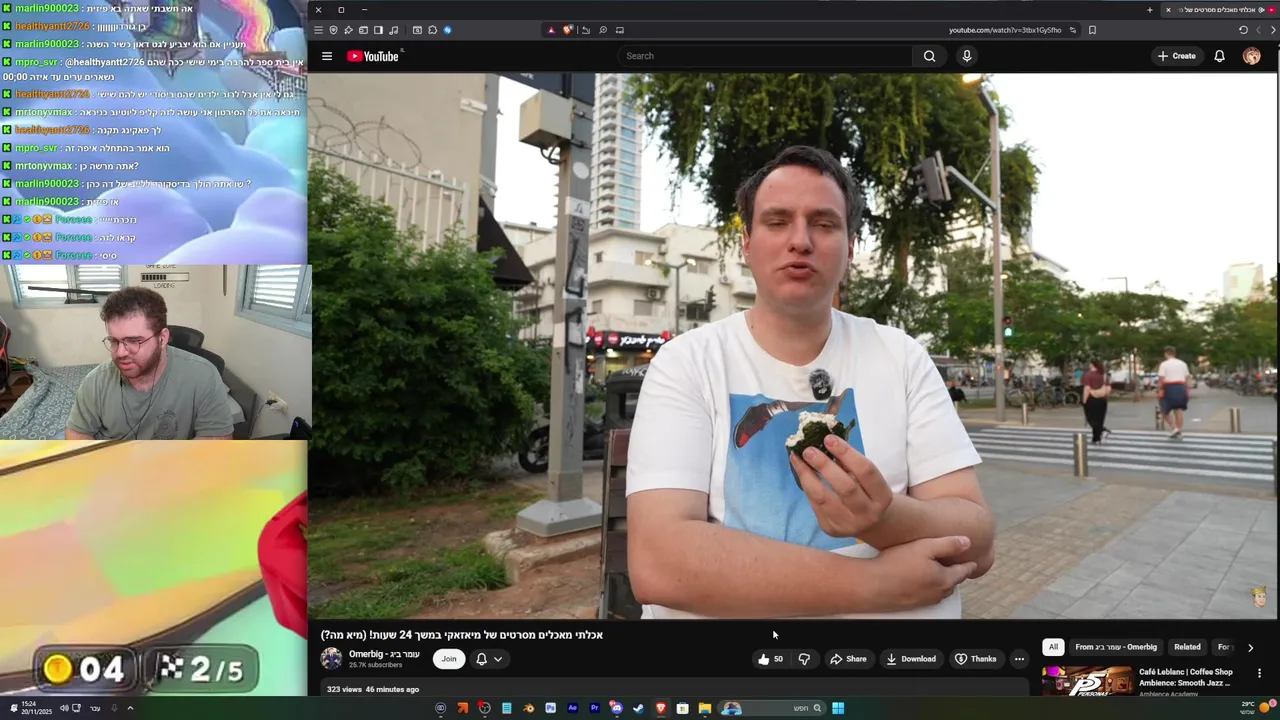The image size is (1280, 720).
Task: Open the Café Leblanc video thumbnail
Action: coord(1087,680)
